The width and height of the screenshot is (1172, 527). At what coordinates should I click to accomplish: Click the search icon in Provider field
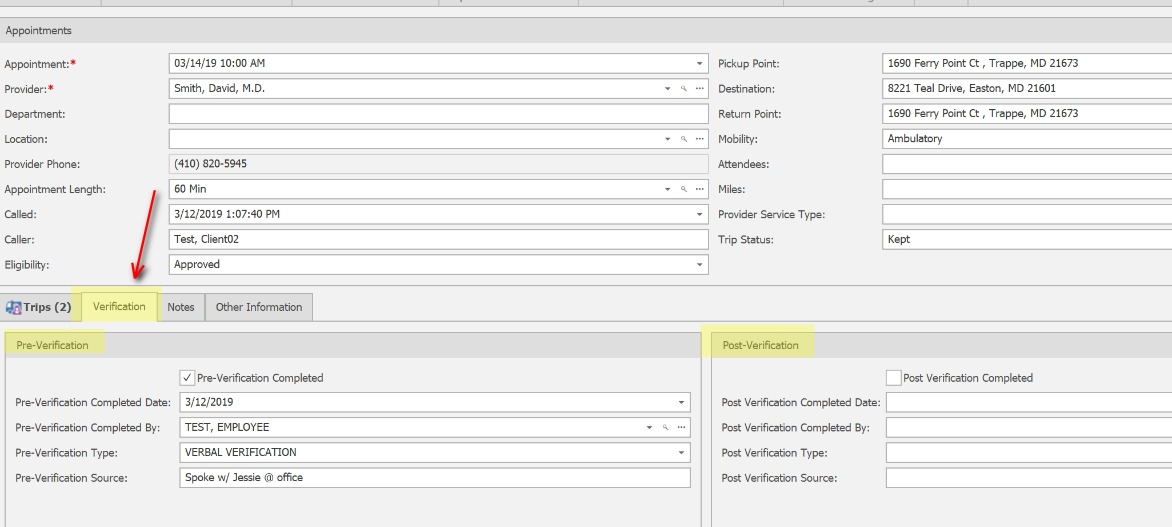click(683, 89)
